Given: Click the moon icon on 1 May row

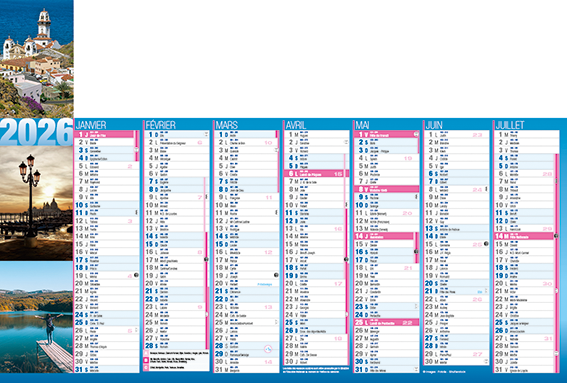Looking at the screenshot, I should [x=416, y=134].
